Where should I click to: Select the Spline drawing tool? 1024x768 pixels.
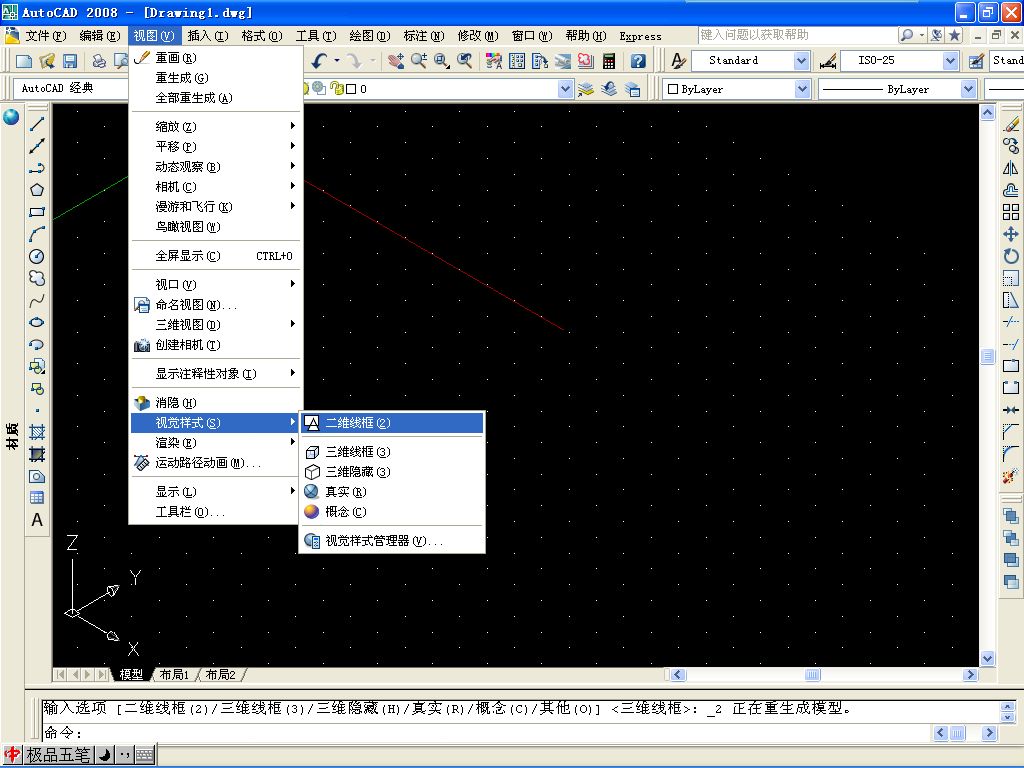(x=37, y=300)
